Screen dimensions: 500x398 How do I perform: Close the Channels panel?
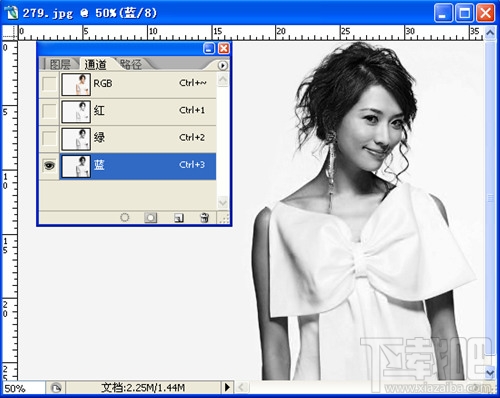point(224,49)
